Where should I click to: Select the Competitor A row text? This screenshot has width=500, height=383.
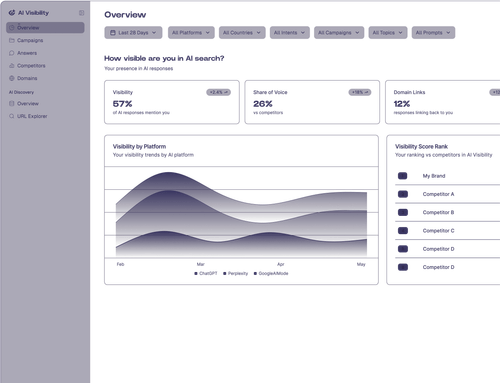pos(438,194)
